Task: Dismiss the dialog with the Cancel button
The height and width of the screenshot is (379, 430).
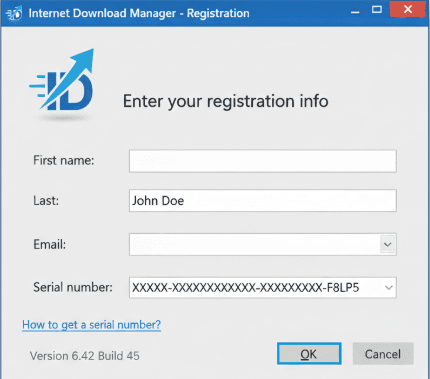Action: point(383,354)
